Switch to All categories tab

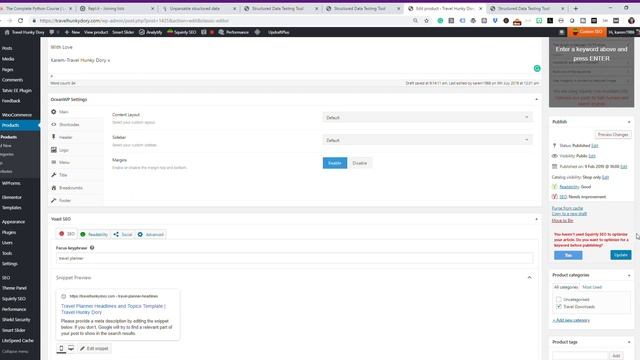point(566,287)
